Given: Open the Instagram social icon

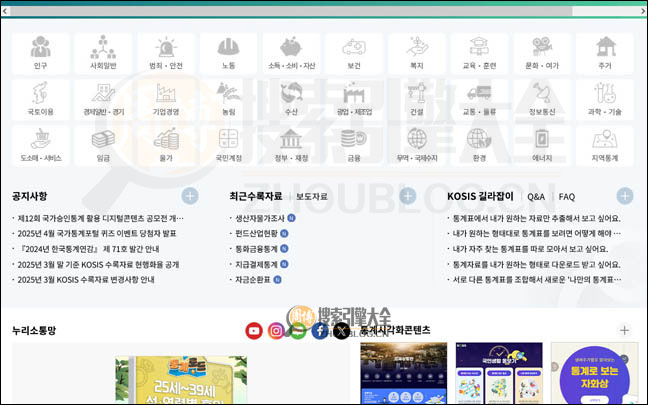Looking at the screenshot, I should point(276,331).
